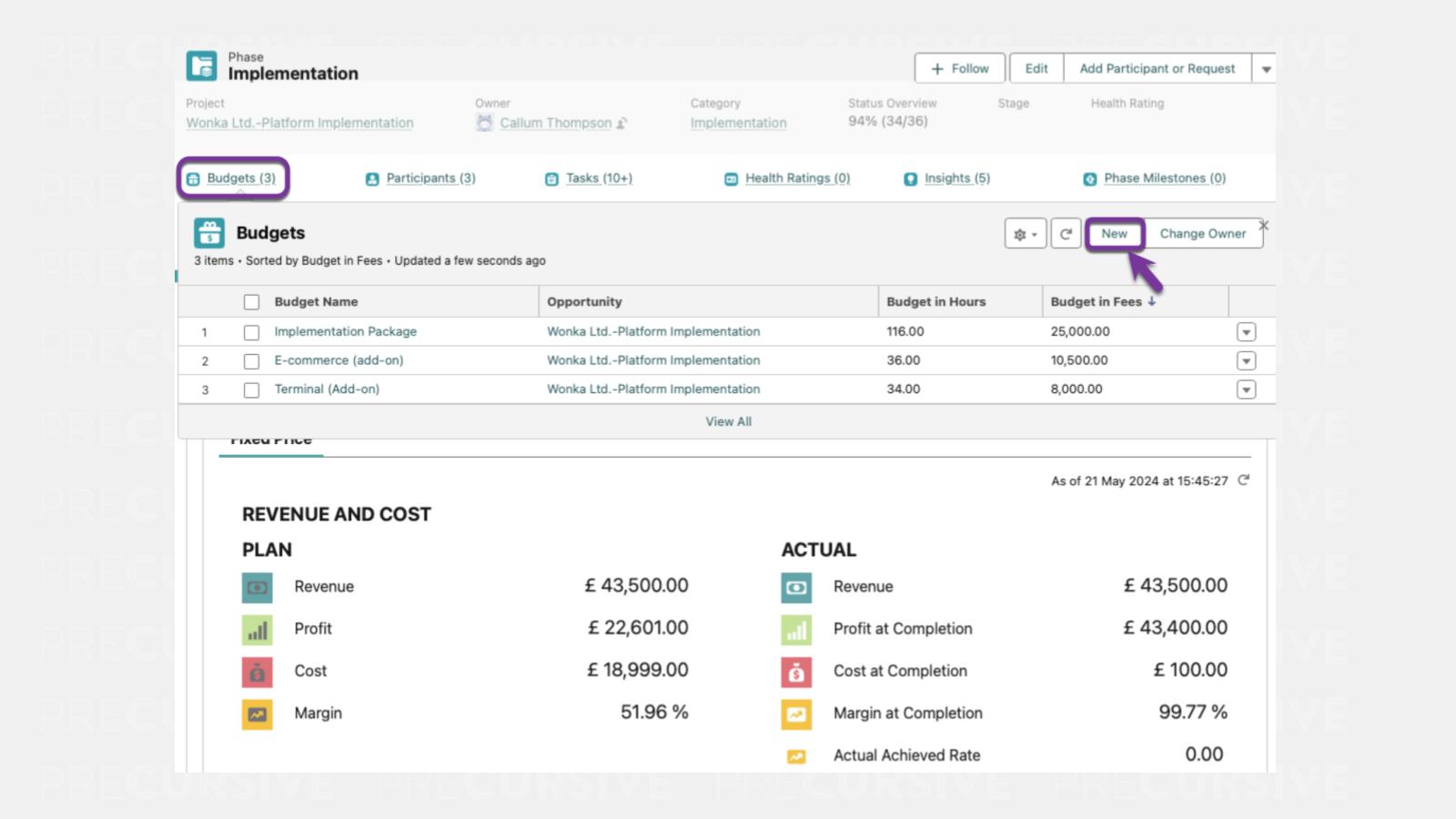This screenshot has height=819, width=1456.
Task: Toggle the select-all checkbox in header
Action: [251, 302]
